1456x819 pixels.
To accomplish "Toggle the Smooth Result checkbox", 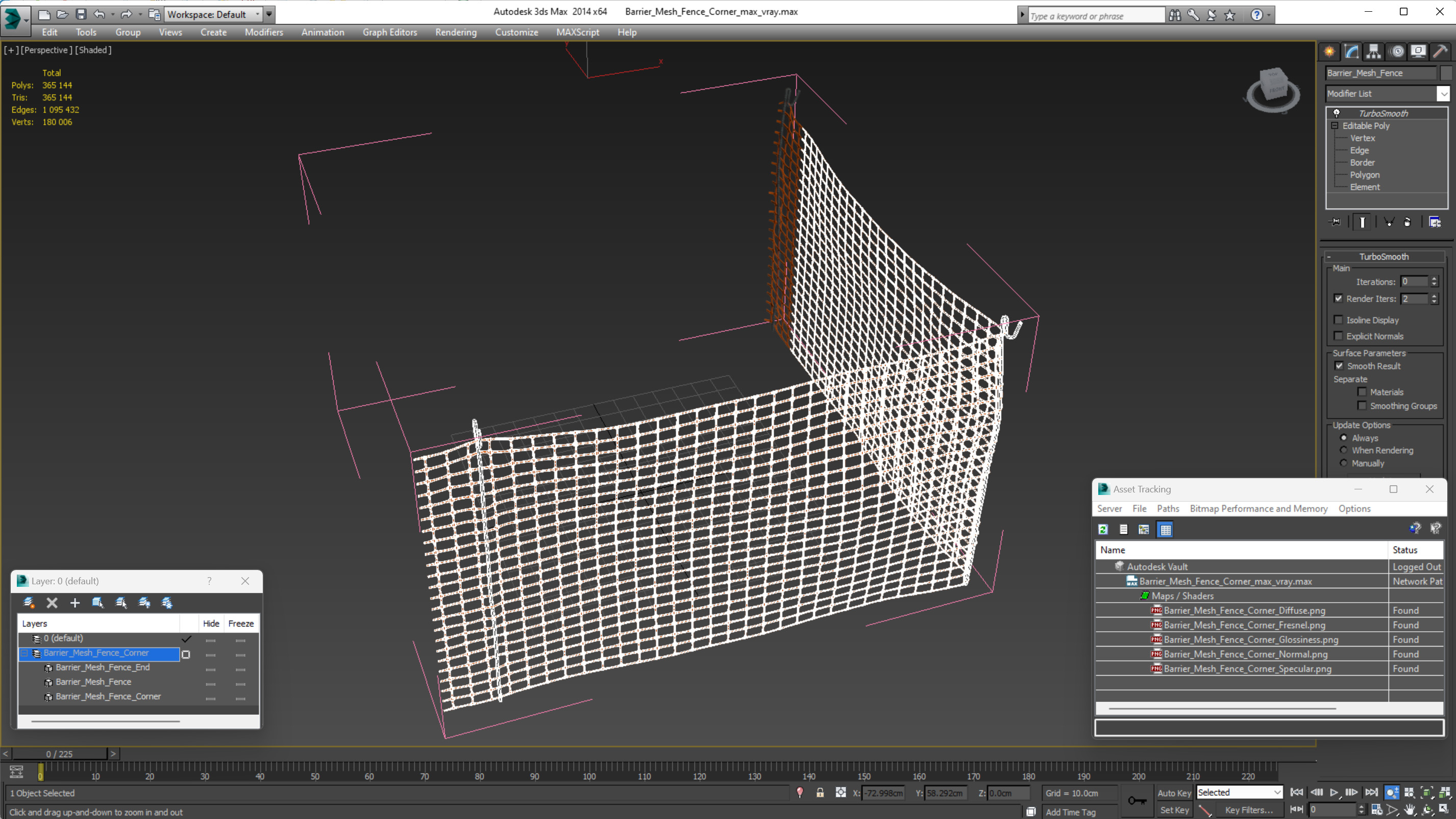I will point(1339,366).
